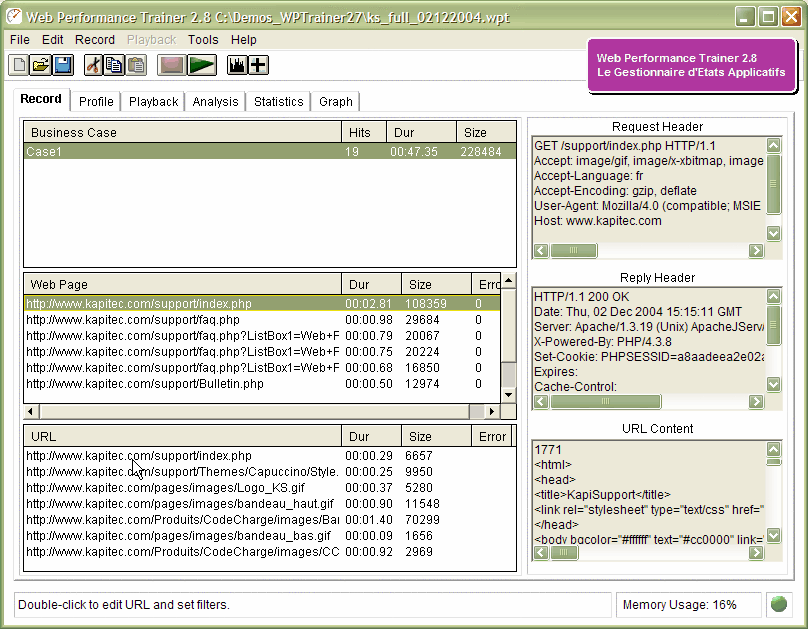Click the plus sign toolbar icon
The width and height of the screenshot is (808, 629).
point(258,65)
